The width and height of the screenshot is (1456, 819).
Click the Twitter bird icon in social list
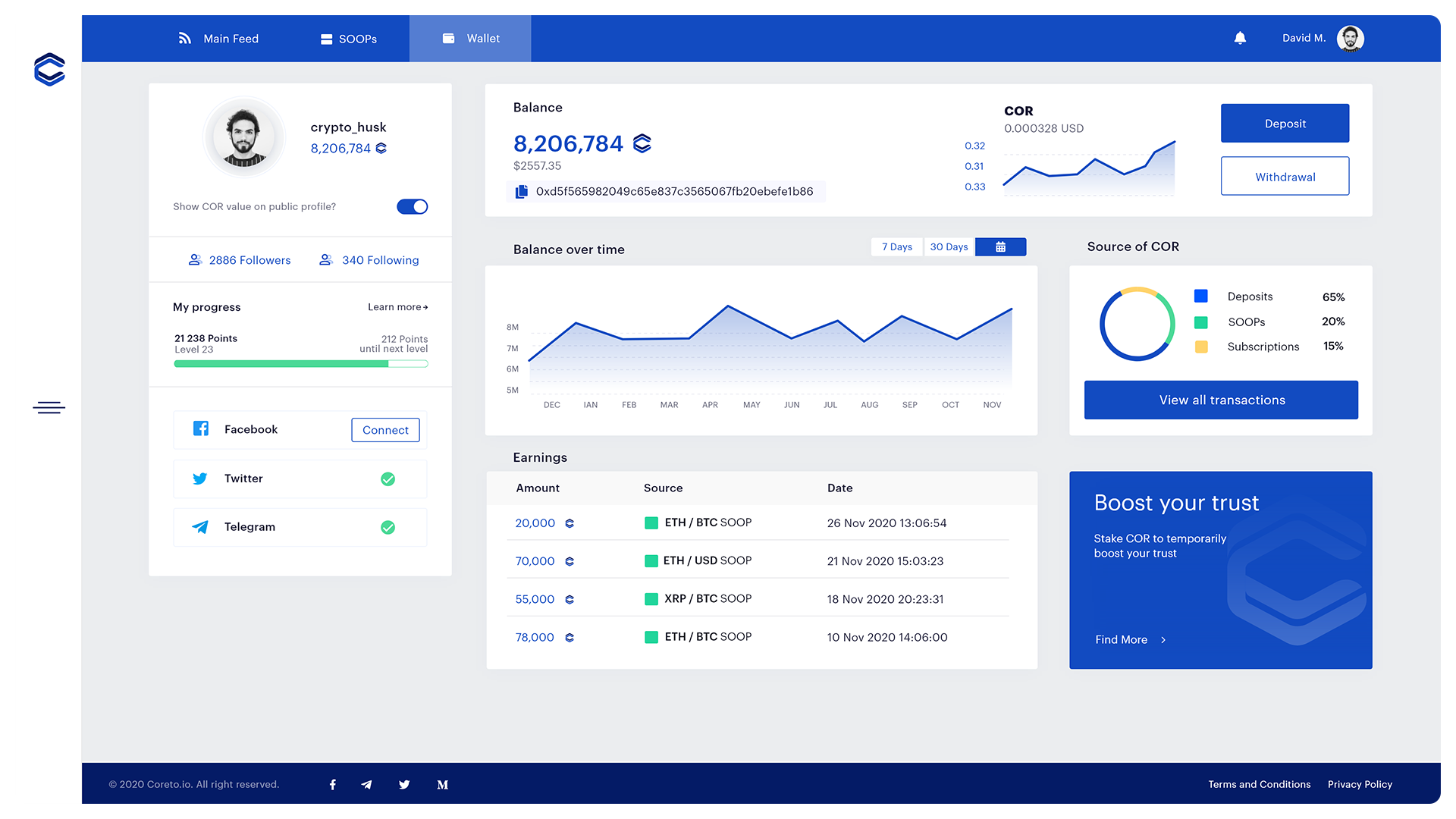click(200, 479)
